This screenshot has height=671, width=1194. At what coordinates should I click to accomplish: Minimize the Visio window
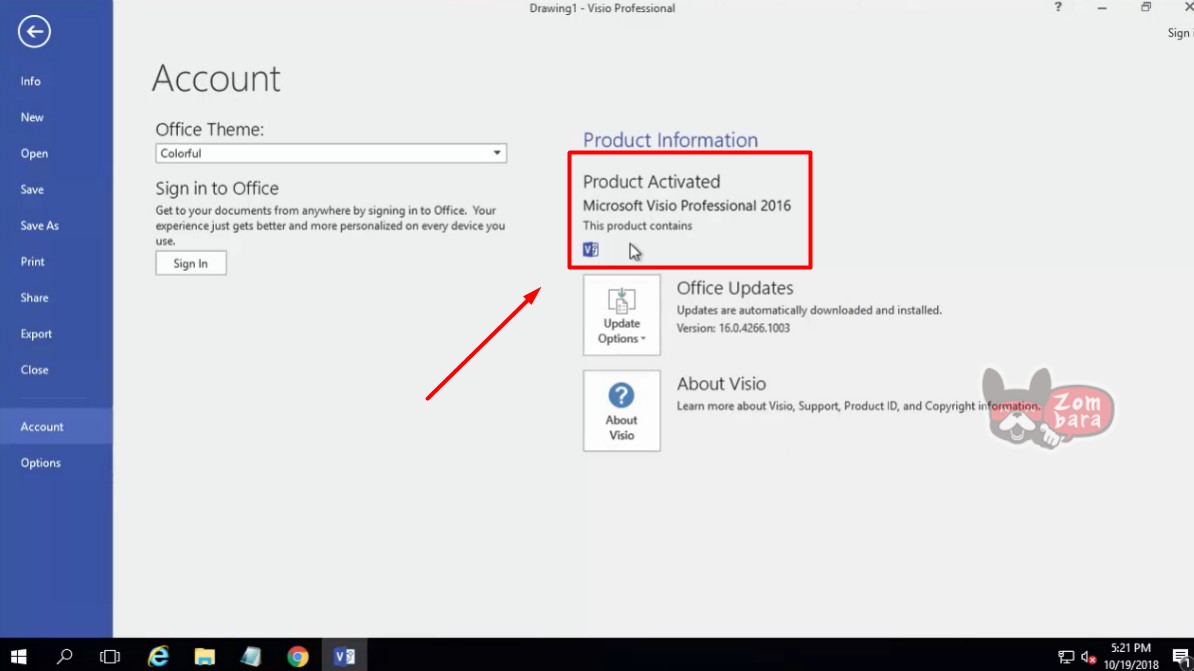point(1102,8)
